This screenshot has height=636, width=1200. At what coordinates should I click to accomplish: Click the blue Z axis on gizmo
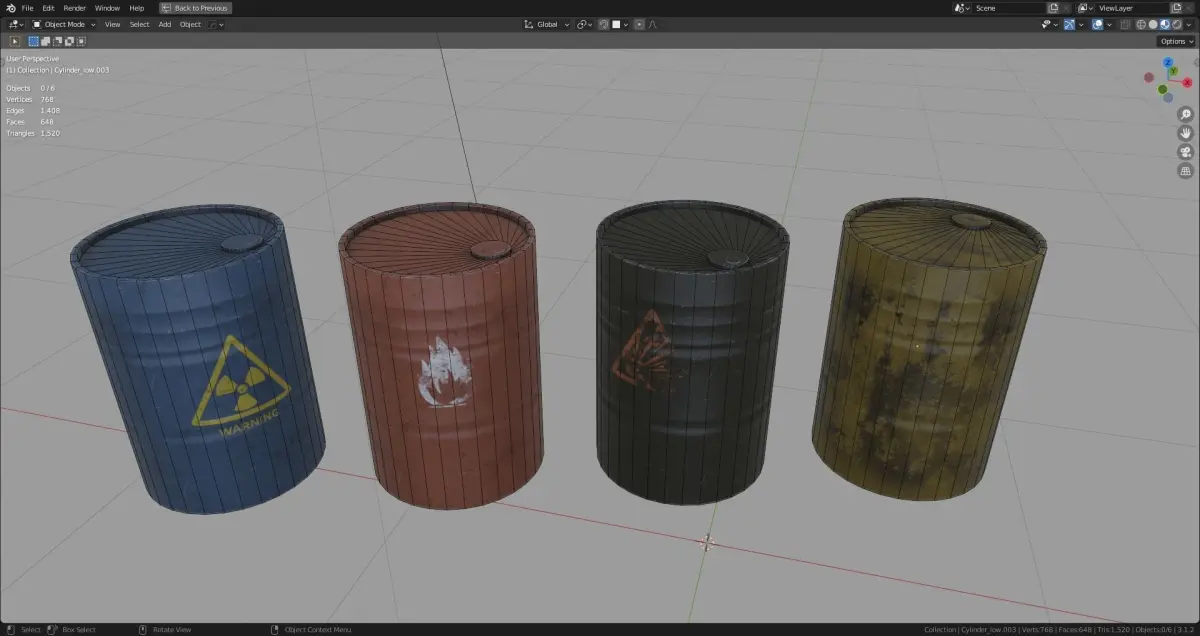click(x=1168, y=62)
